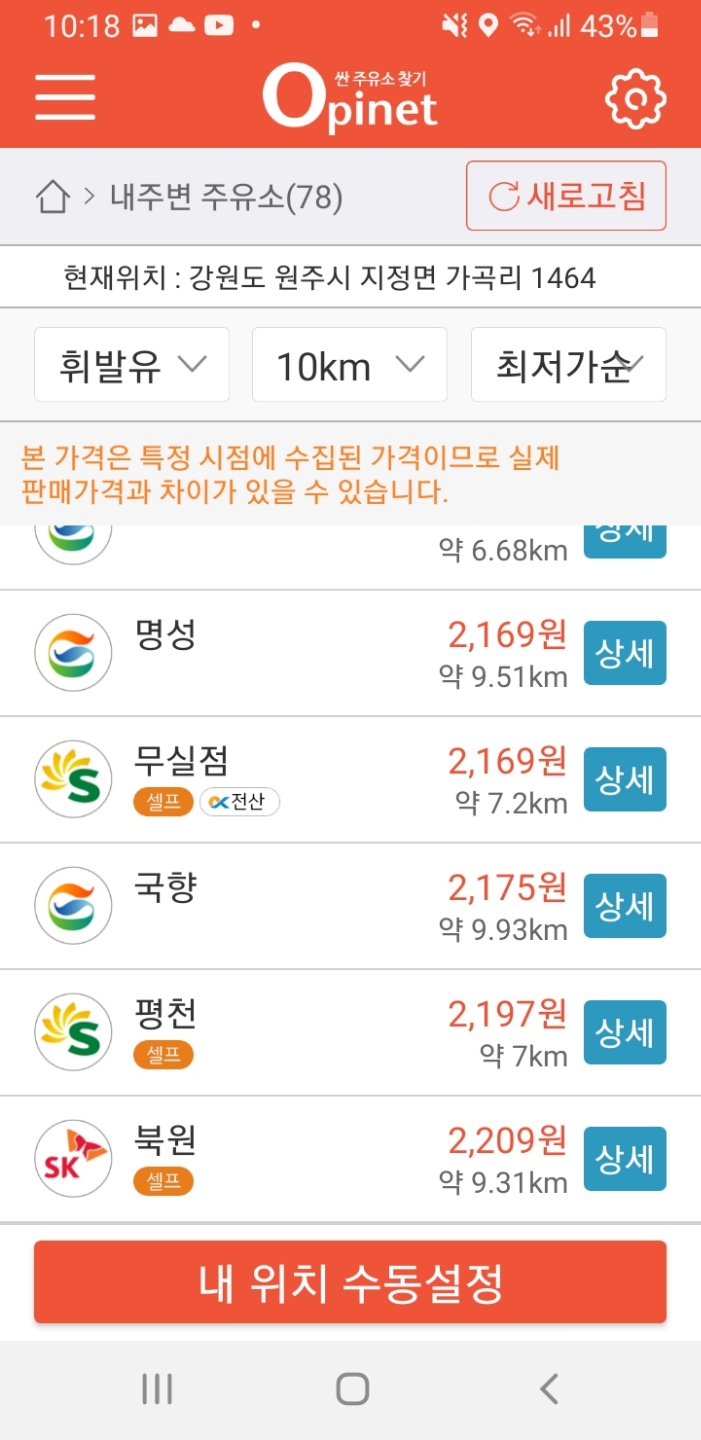Open 상세 details for the 명성 station

point(624,652)
